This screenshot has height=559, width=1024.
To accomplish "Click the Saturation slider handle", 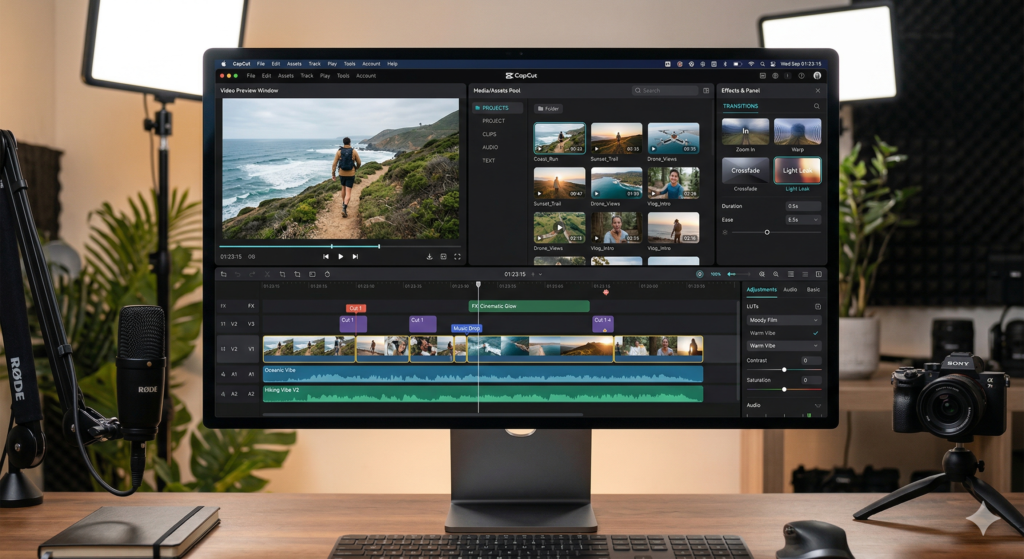I will [x=784, y=389].
